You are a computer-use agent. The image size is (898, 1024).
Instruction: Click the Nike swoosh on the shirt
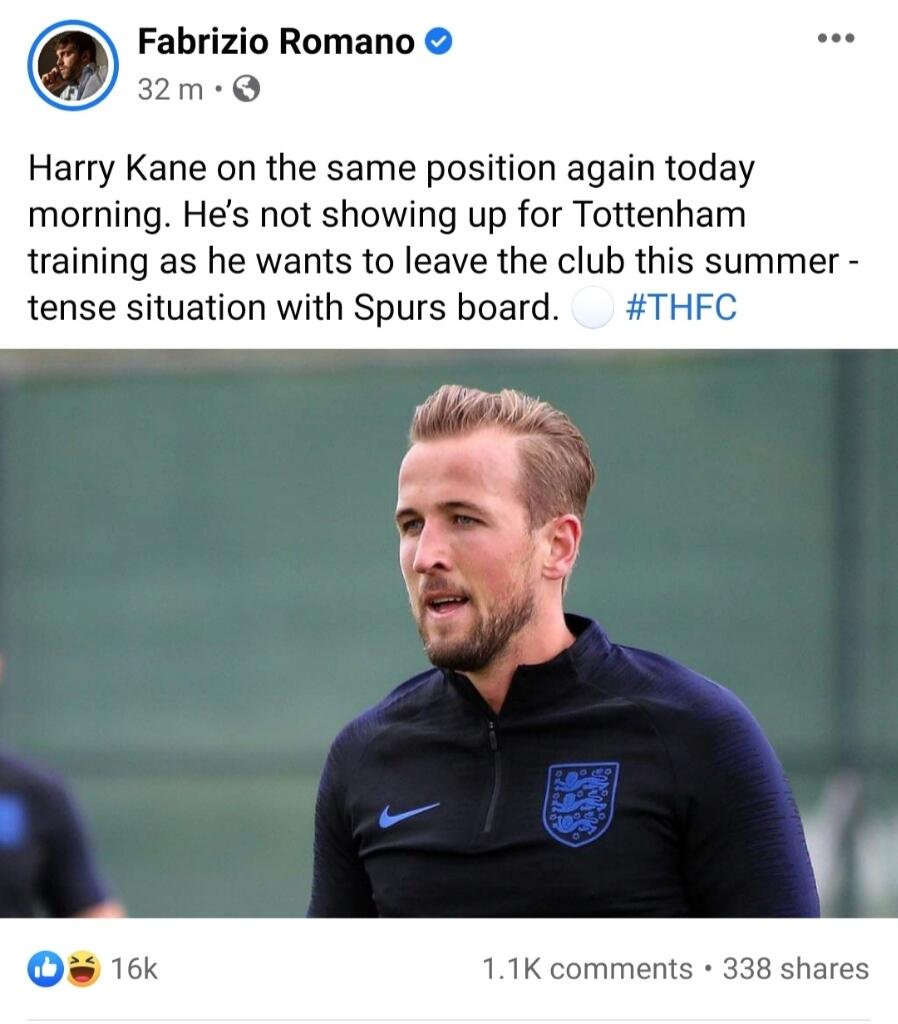pos(408,813)
